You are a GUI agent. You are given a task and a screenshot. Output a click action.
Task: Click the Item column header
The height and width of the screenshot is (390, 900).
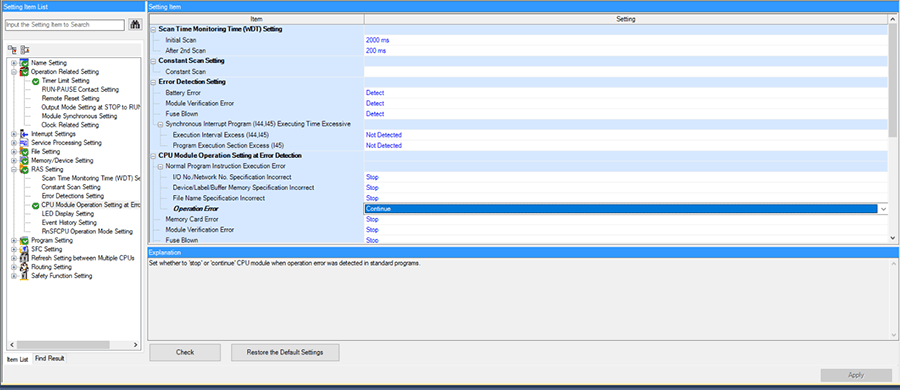click(x=257, y=19)
